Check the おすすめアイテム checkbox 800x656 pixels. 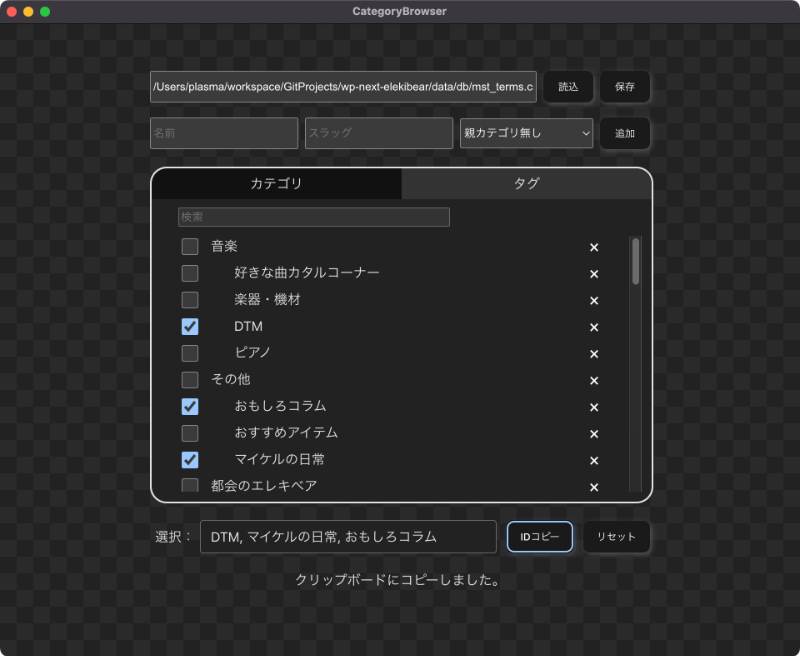coord(190,433)
